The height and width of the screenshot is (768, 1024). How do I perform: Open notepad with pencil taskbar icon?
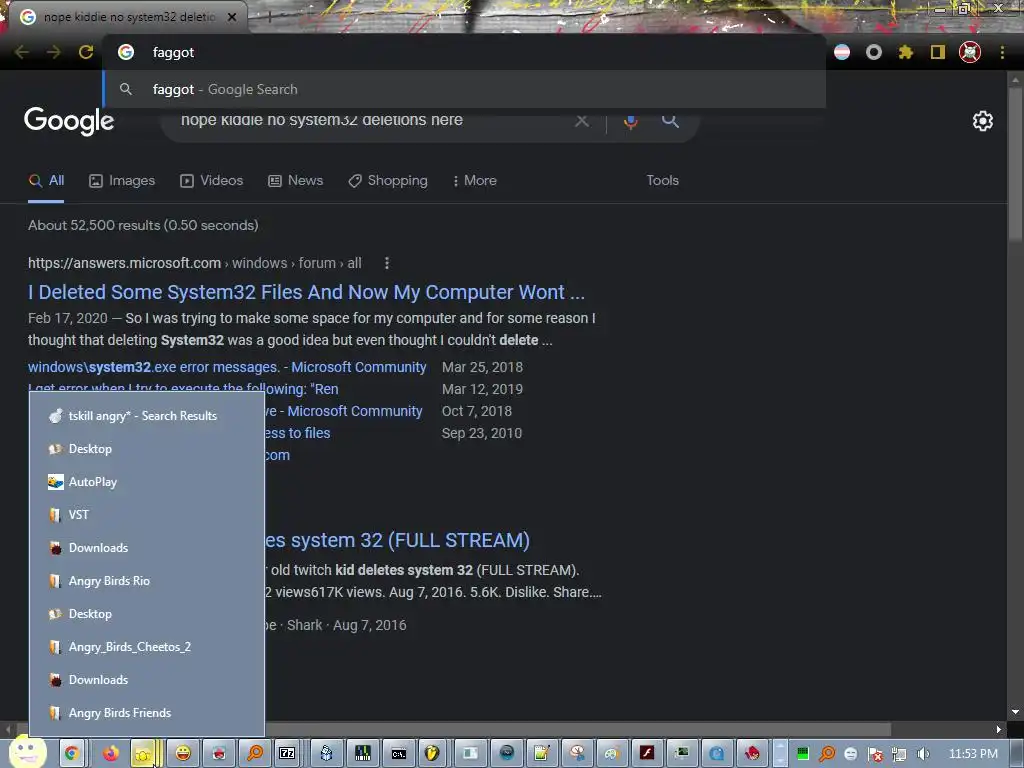tap(541, 754)
